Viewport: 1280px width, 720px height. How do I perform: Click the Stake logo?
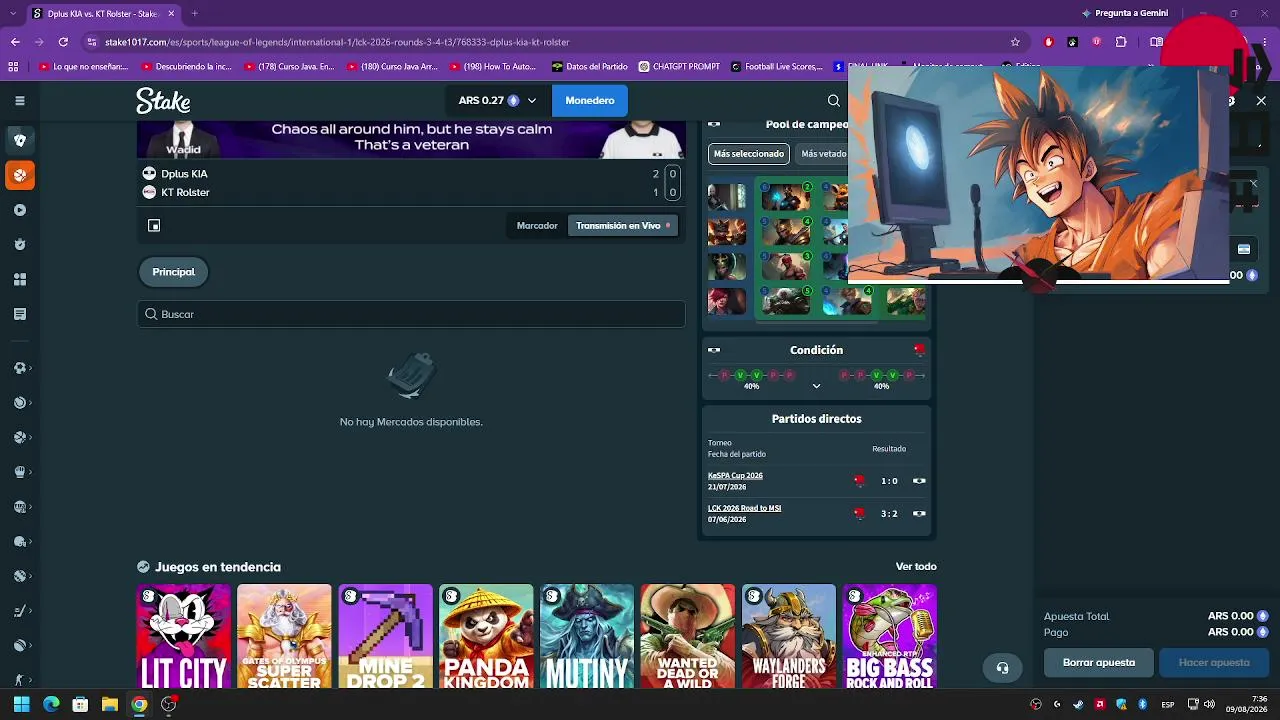pyautogui.click(x=163, y=100)
